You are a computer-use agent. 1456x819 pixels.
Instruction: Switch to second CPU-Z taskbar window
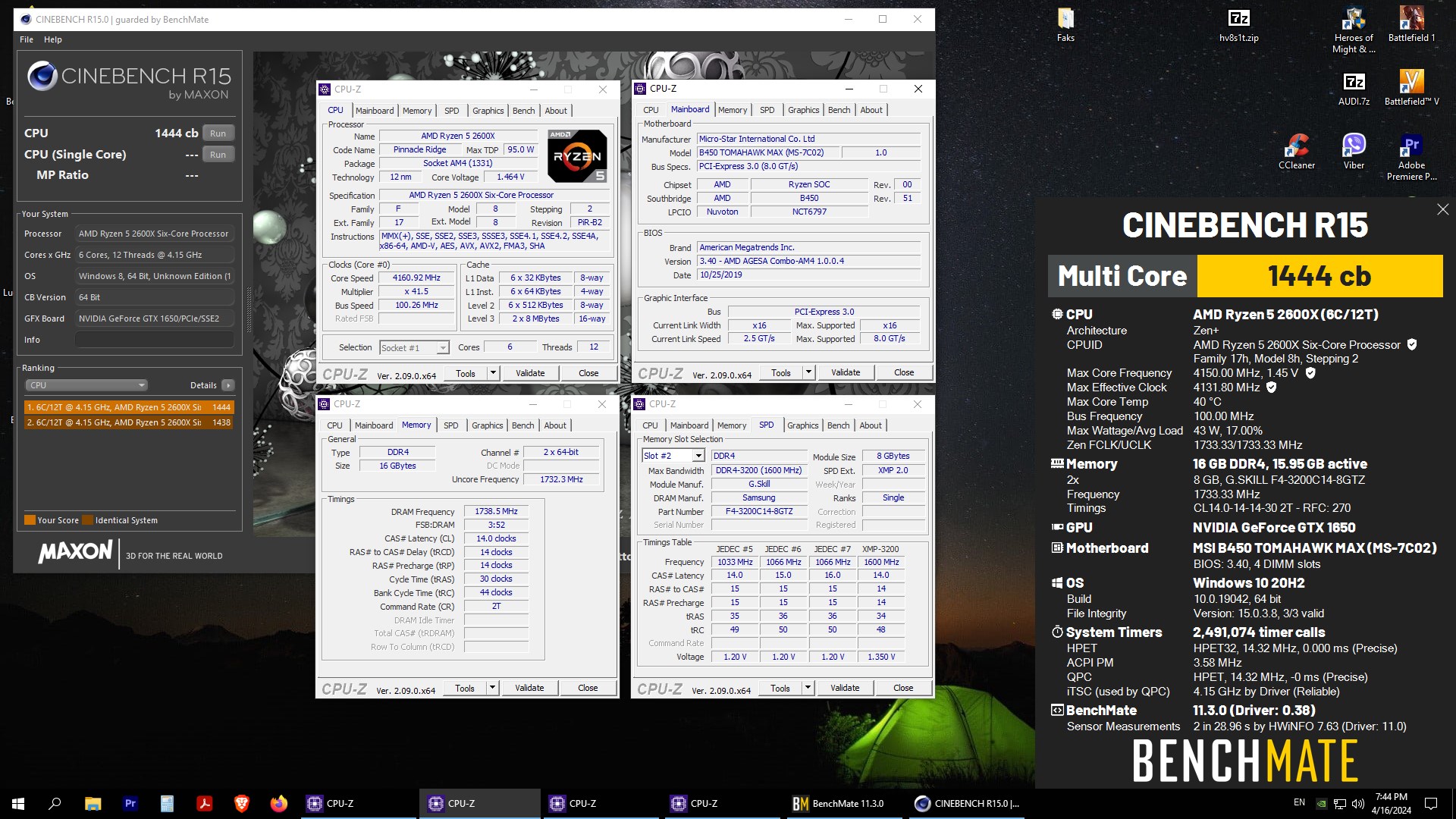point(479,803)
